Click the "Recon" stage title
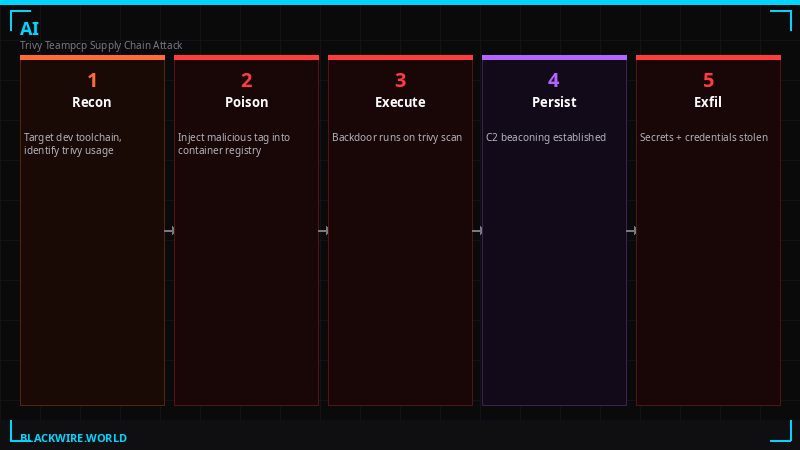Image resolution: width=800 pixels, height=450 pixels. (92, 102)
